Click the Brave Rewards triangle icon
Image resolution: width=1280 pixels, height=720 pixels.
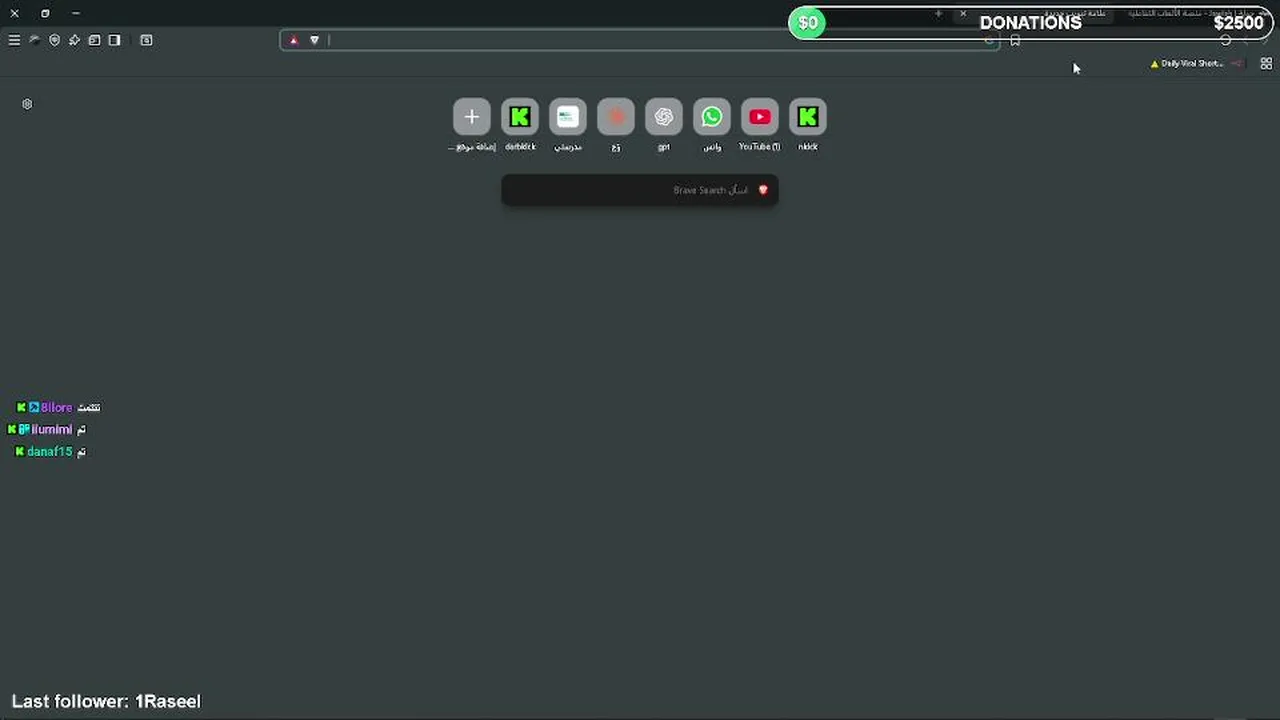point(293,40)
